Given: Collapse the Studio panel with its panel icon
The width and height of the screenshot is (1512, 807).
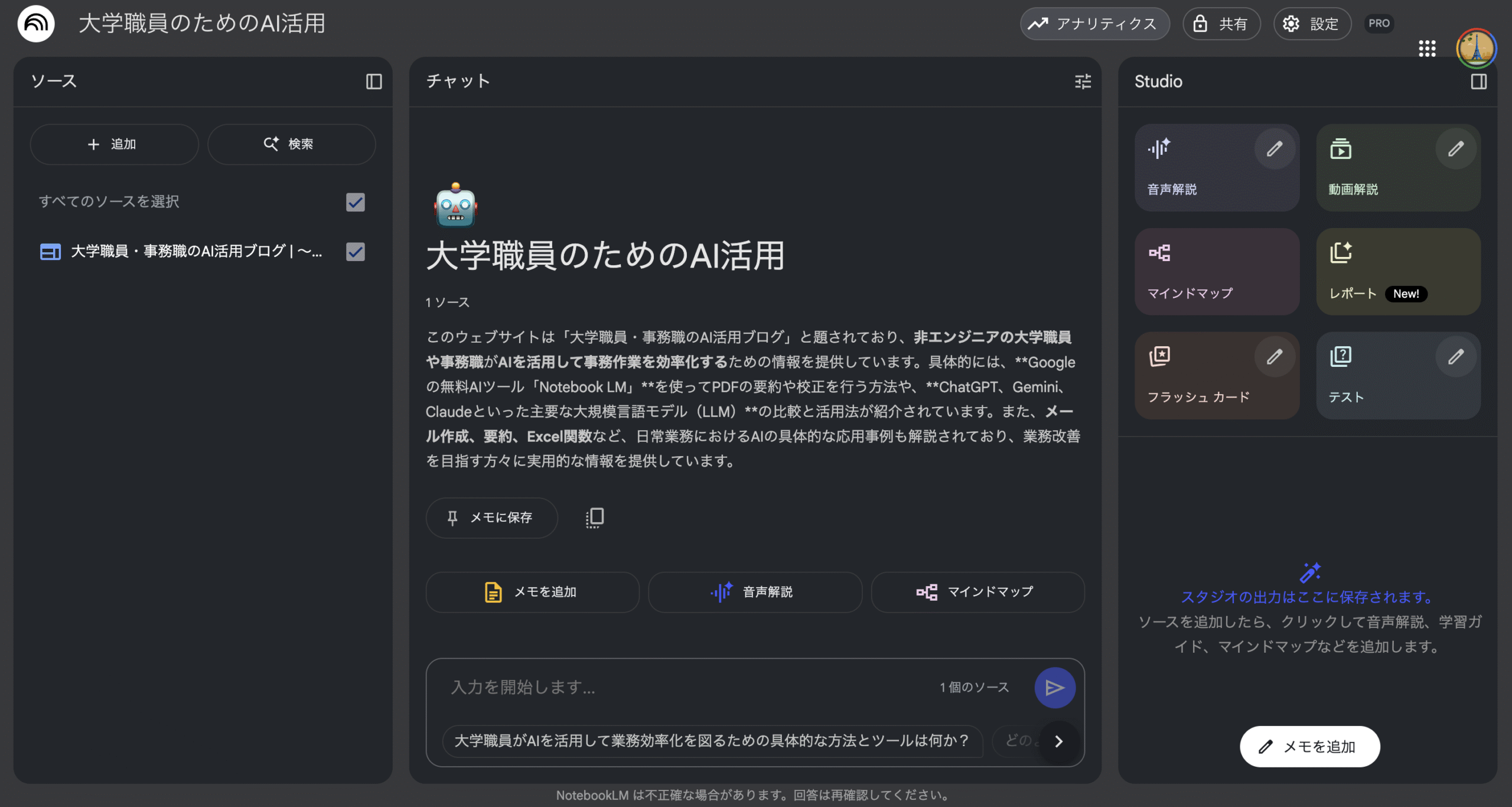Looking at the screenshot, I should click(1478, 82).
